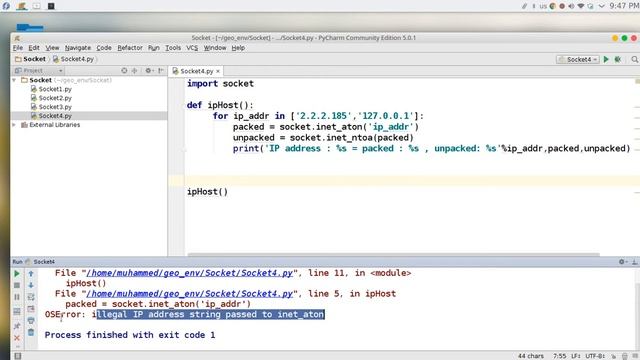Open the Code menu

pyautogui.click(x=104, y=48)
